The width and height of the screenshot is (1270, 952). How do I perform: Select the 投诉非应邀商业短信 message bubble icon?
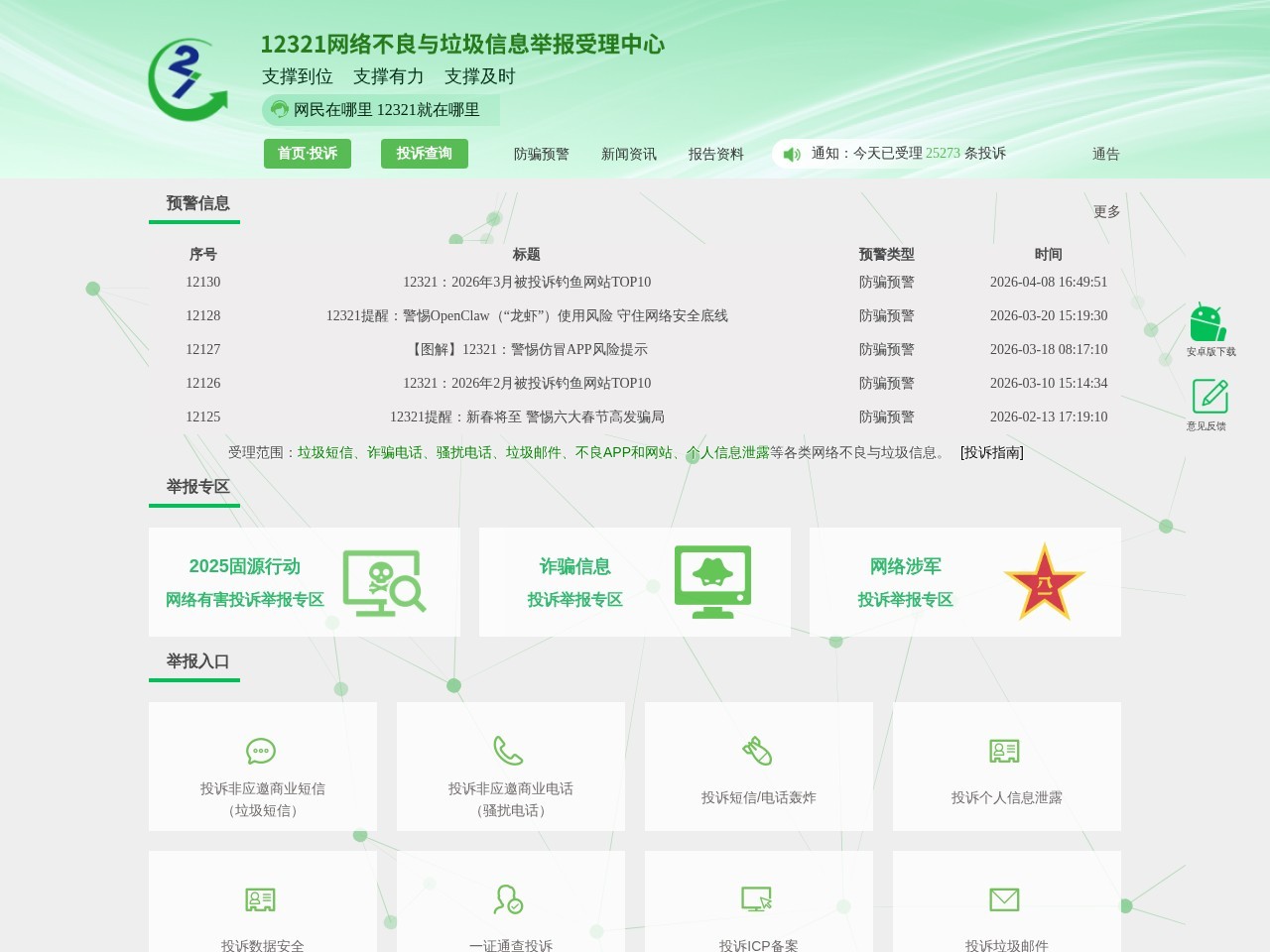point(260,751)
